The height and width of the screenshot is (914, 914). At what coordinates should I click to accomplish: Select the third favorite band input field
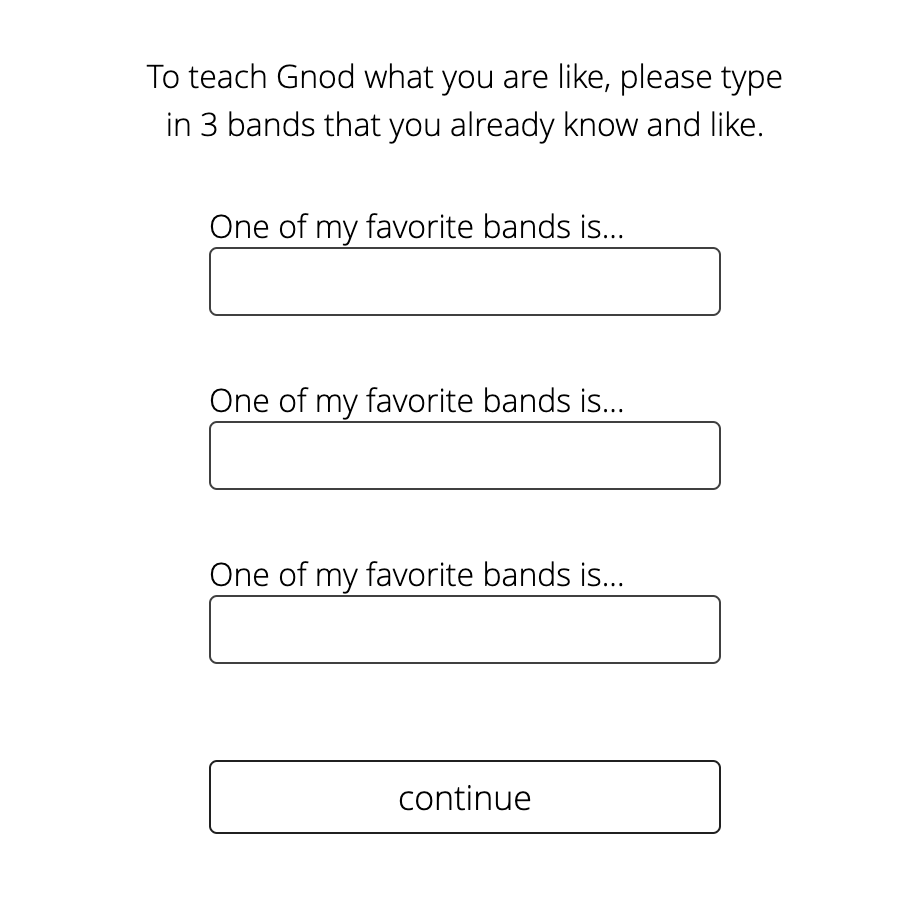[464, 630]
